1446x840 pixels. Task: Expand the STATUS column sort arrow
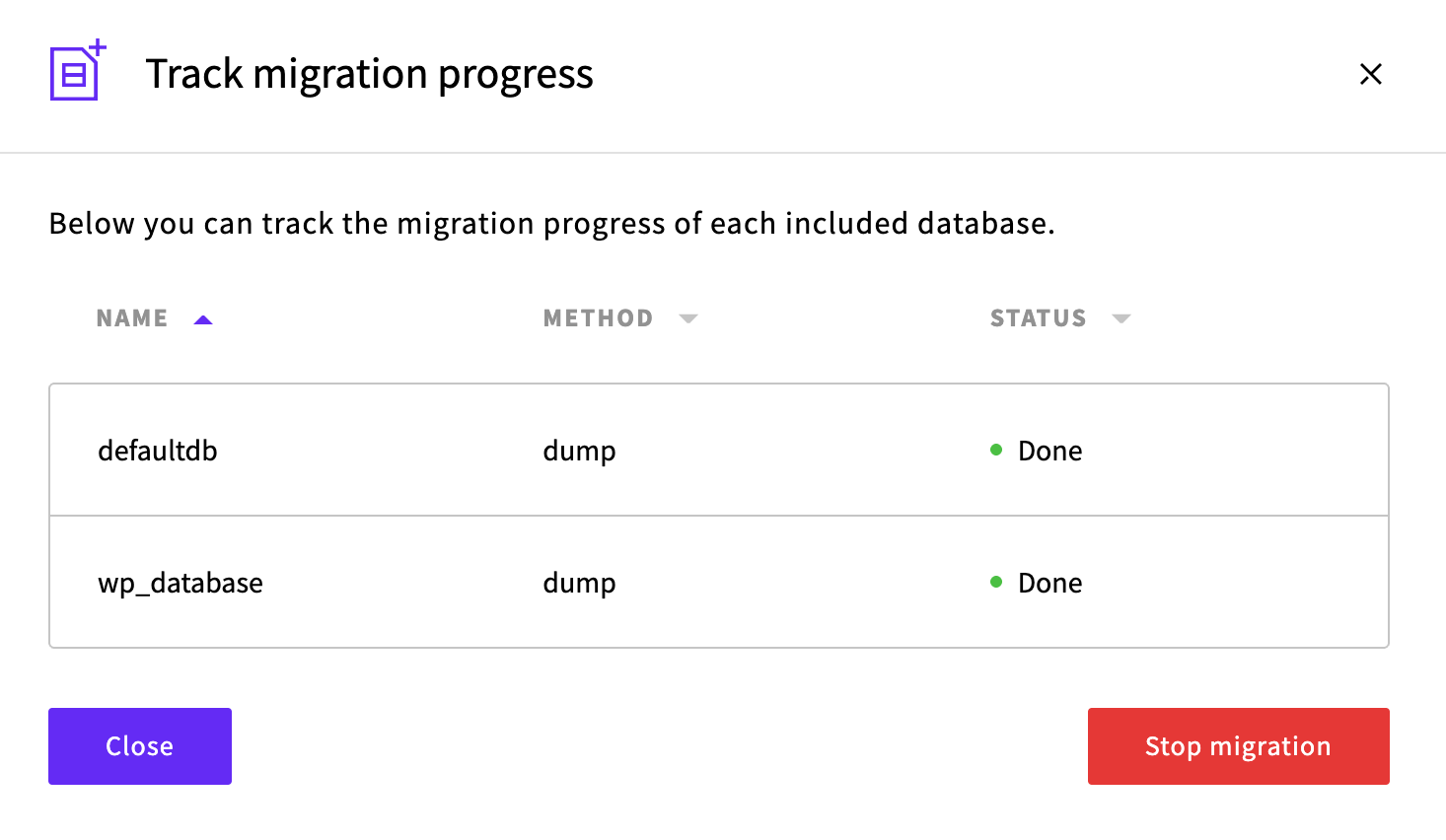(1121, 318)
